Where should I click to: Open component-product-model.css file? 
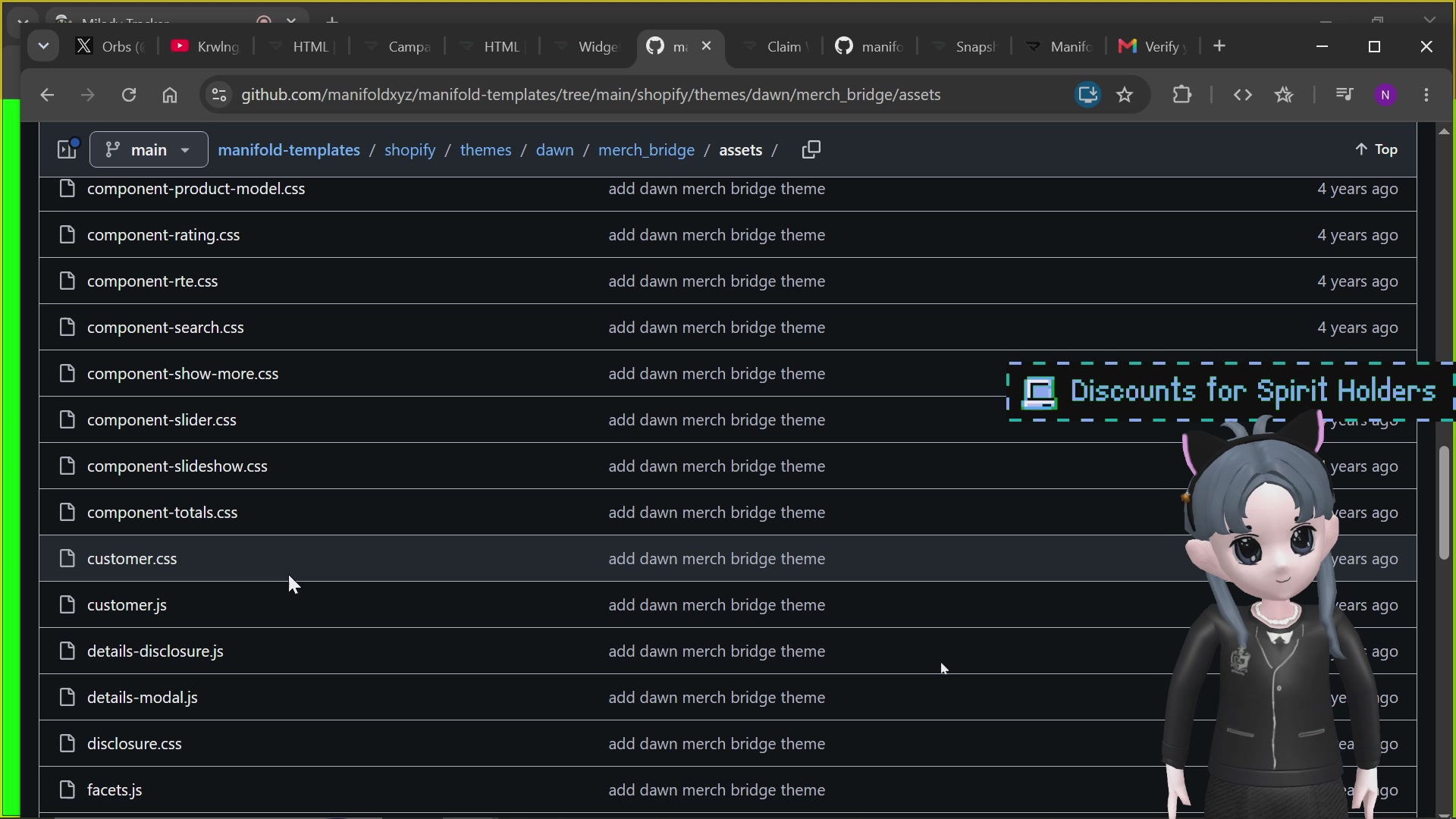(x=196, y=189)
